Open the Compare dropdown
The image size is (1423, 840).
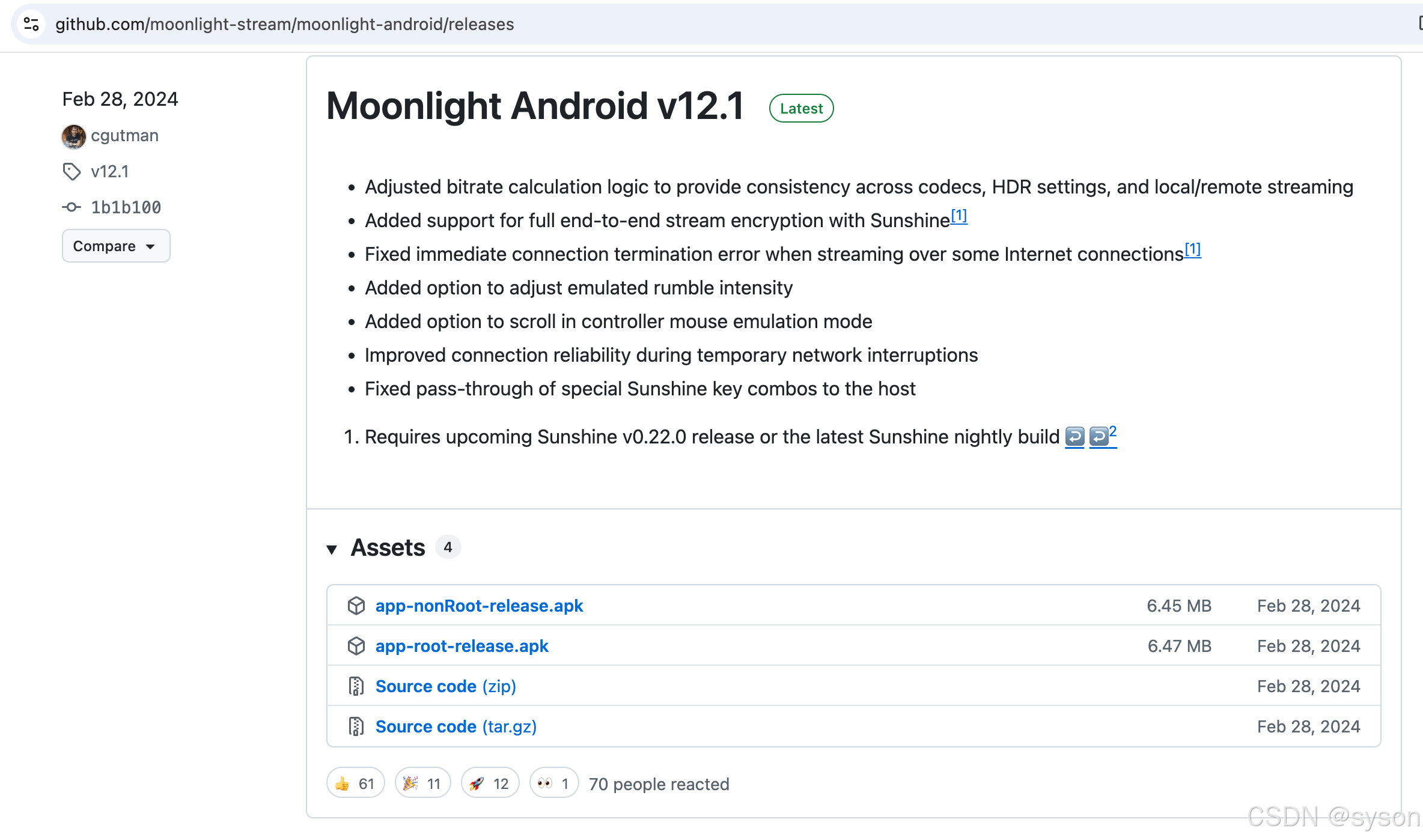[x=115, y=246]
